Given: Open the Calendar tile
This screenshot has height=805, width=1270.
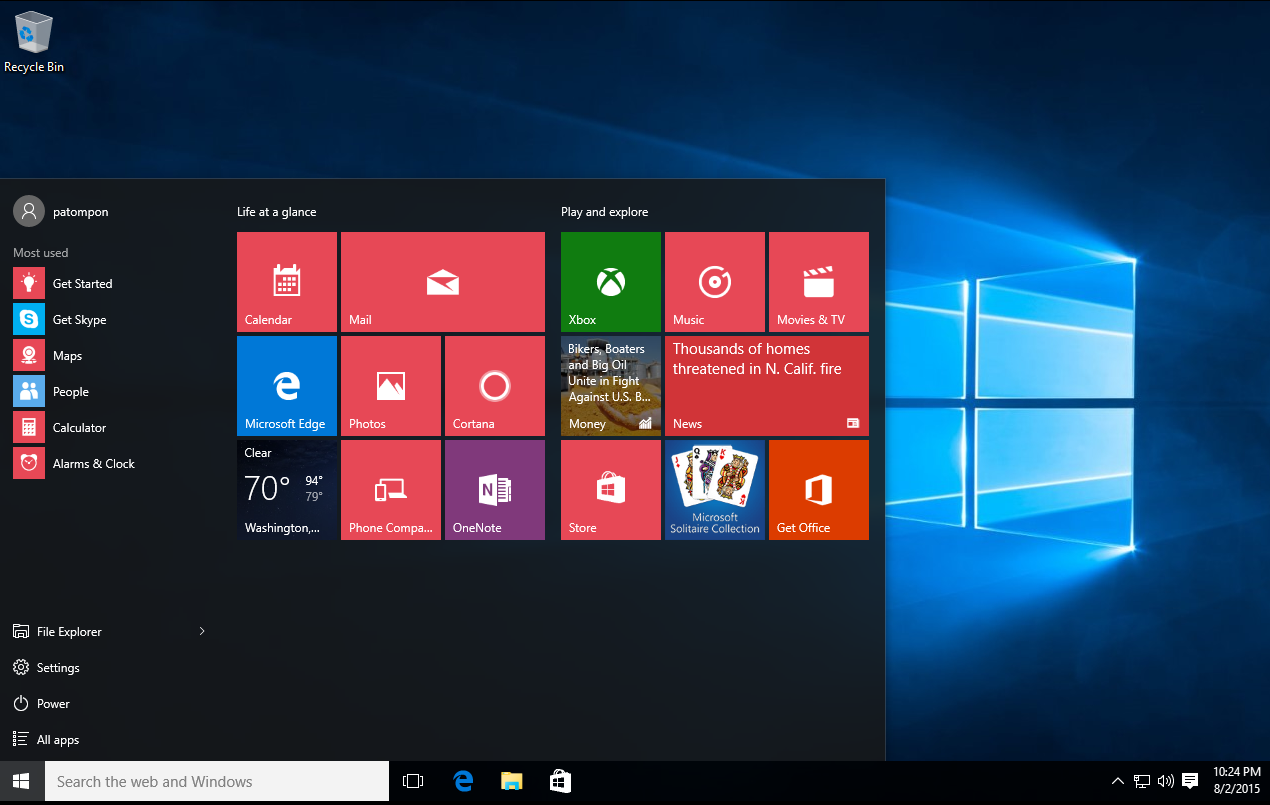Looking at the screenshot, I should pos(287,282).
